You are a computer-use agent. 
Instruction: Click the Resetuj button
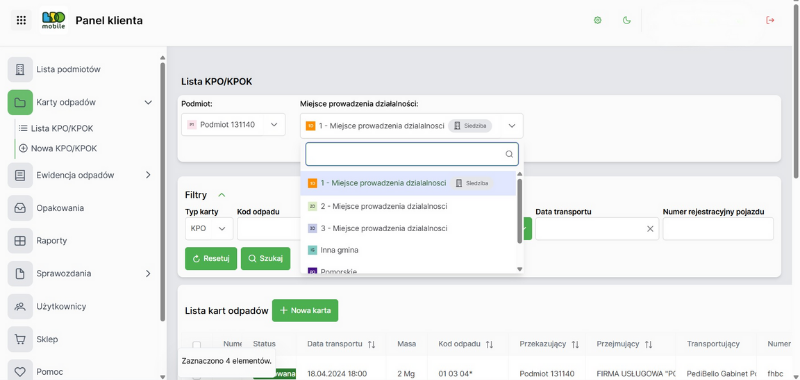211,259
